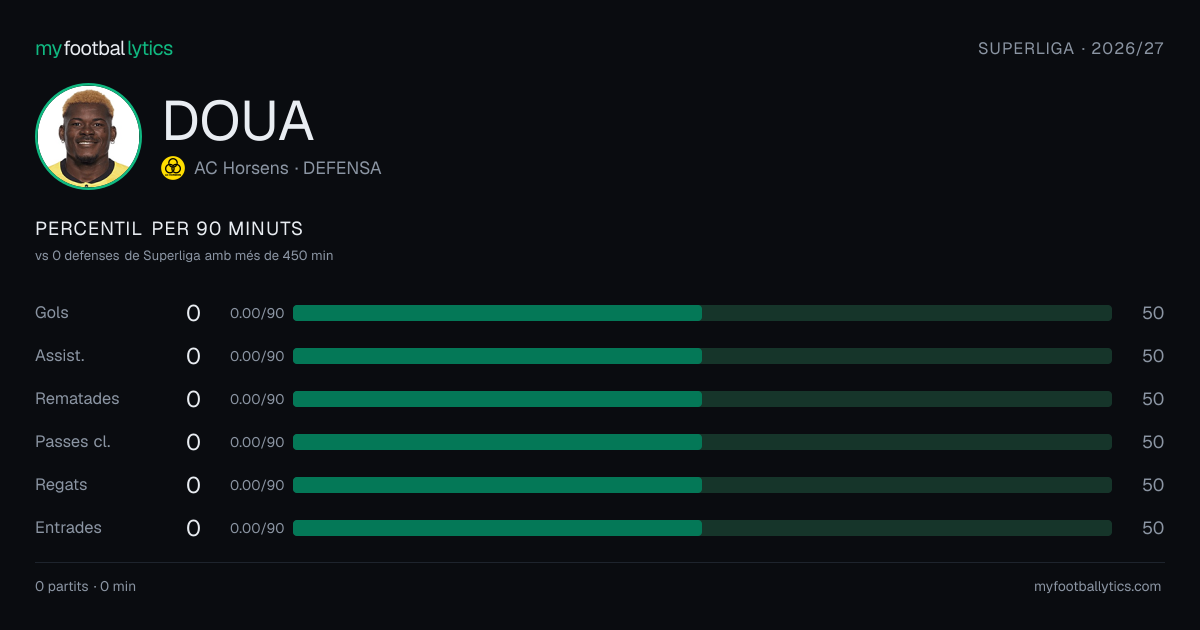
Task: Click the comparison subtitle about 450 min
Action: 184,256
